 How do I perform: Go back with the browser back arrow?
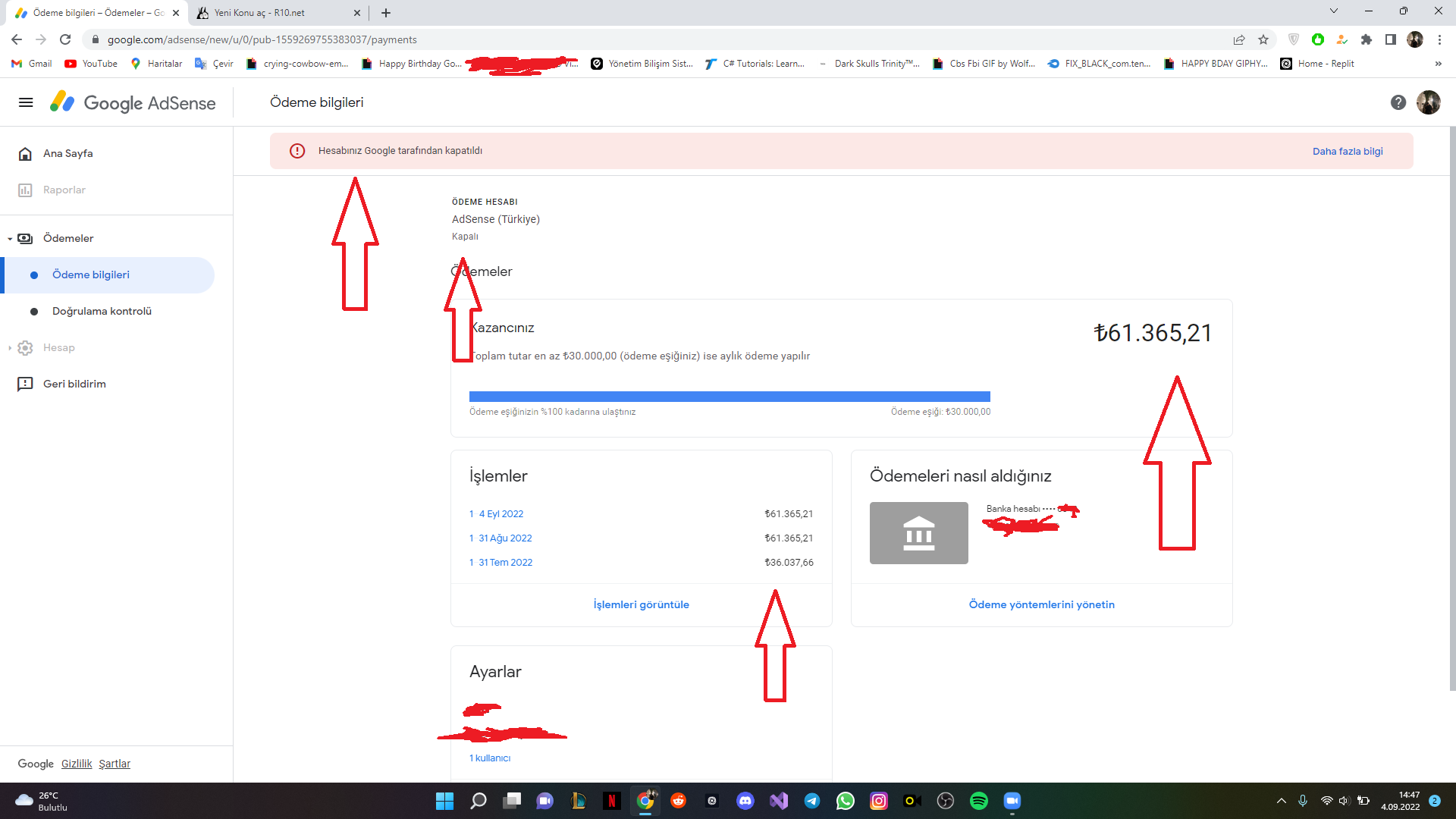pyautogui.click(x=17, y=39)
